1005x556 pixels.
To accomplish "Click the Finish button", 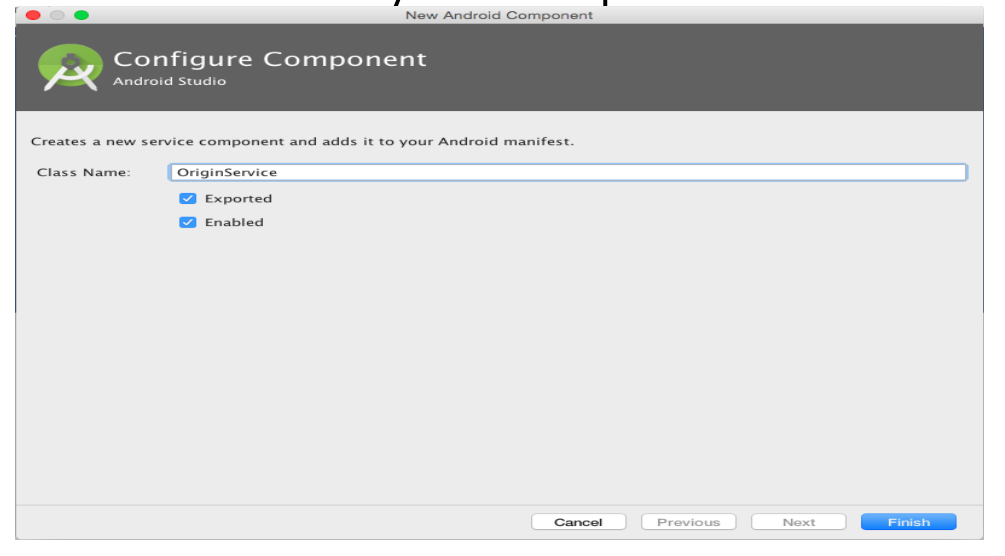I will pyautogui.click(x=908, y=522).
